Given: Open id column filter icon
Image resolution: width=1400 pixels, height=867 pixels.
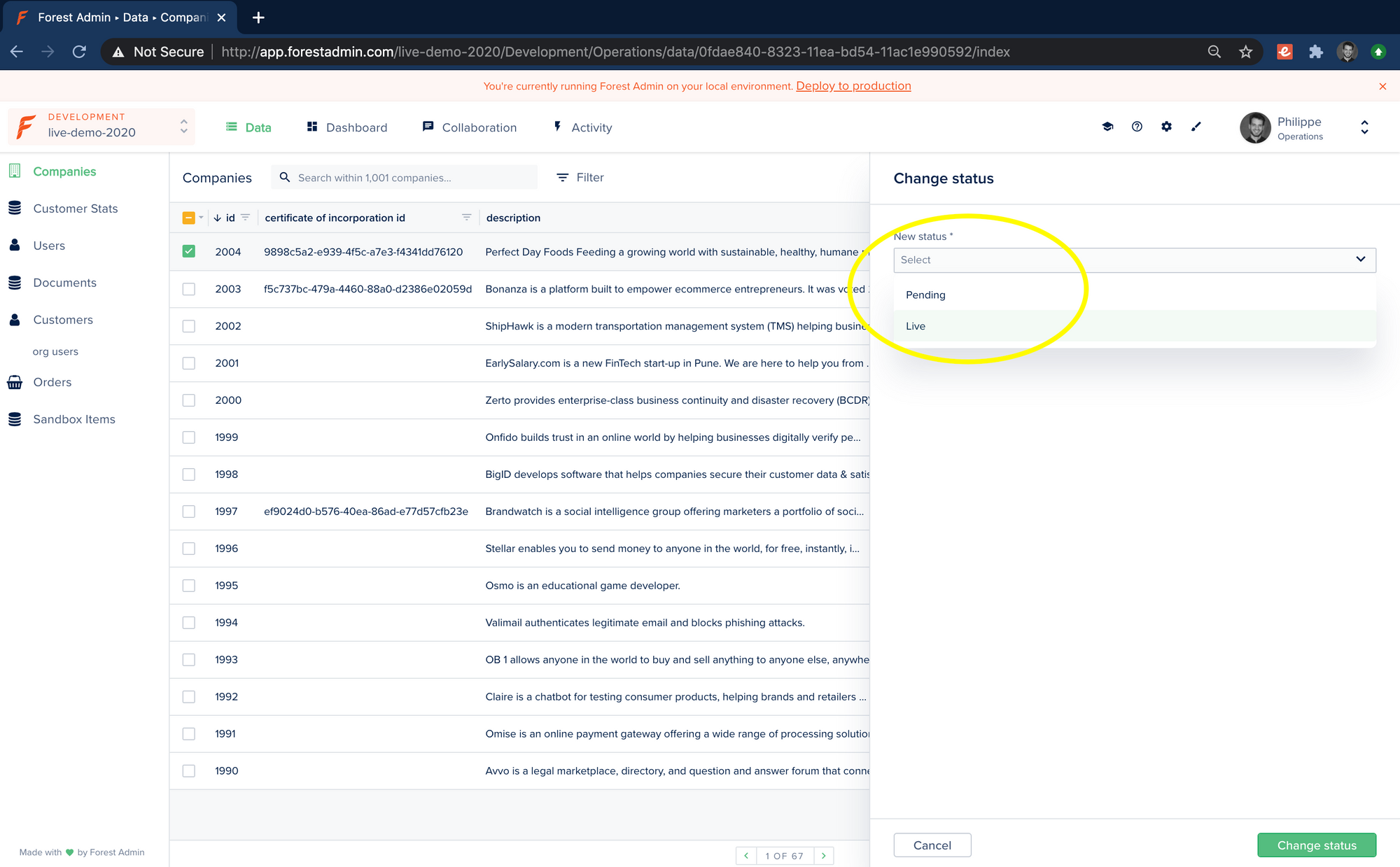Looking at the screenshot, I should pos(245,218).
